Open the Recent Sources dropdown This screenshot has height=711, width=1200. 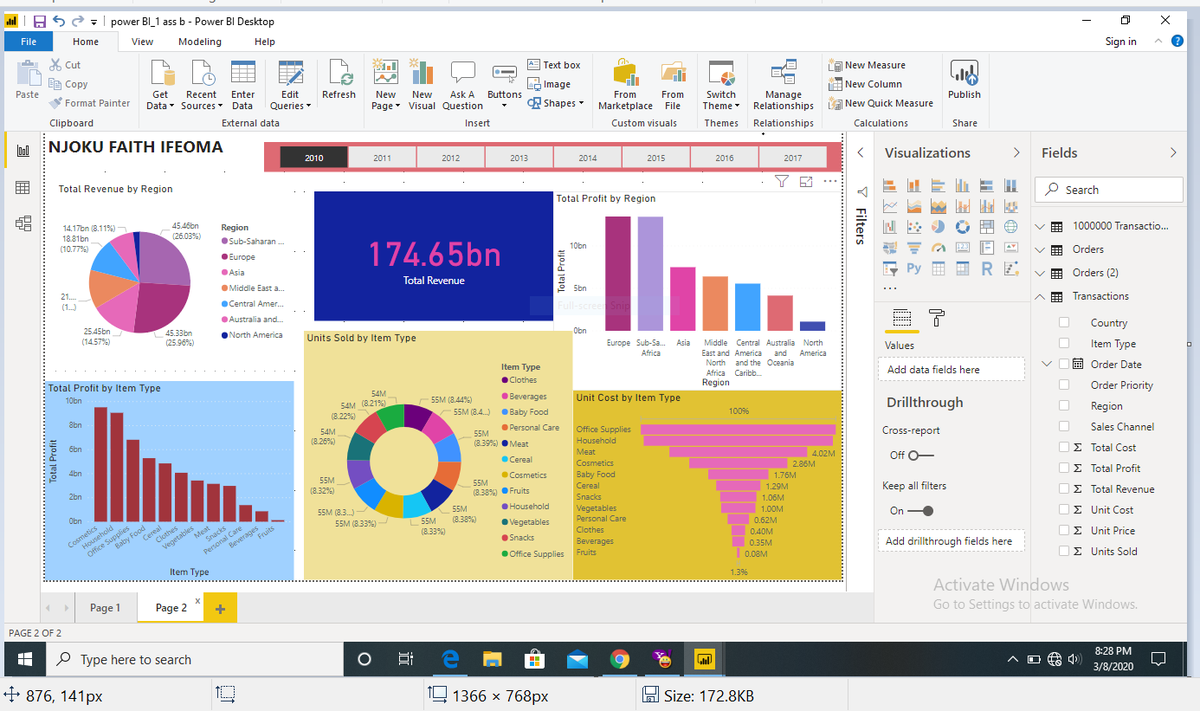[202, 84]
